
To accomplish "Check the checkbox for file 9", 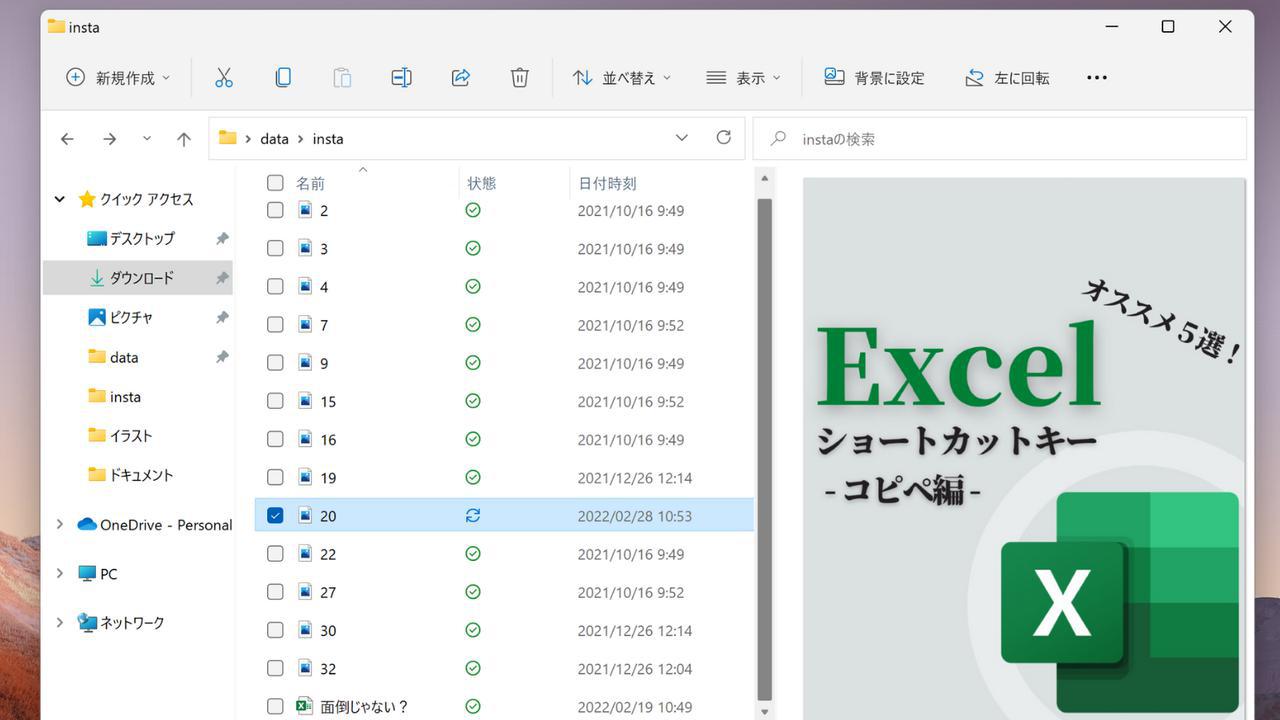I will point(275,363).
